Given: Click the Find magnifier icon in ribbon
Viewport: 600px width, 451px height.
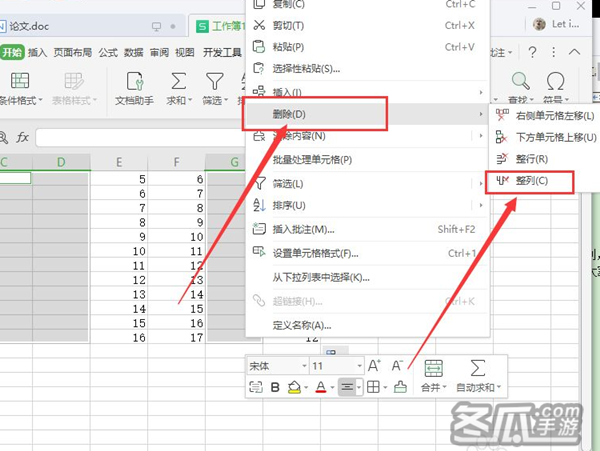Looking at the screenshot, I should (520, 81).
